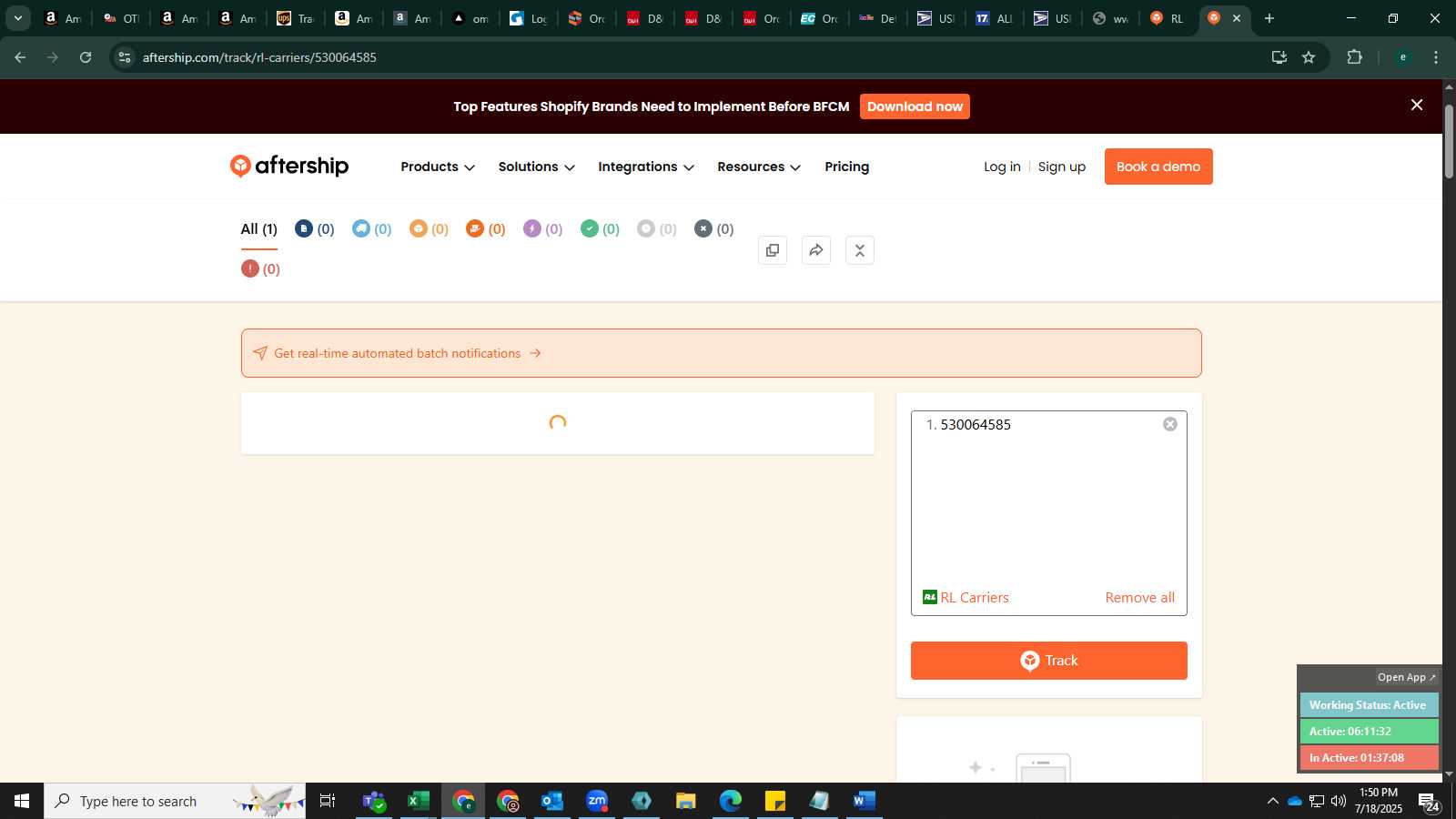1456x819 pixels.
Task: Close the active AfterShip browser tab
Action: click(1237, 18)
